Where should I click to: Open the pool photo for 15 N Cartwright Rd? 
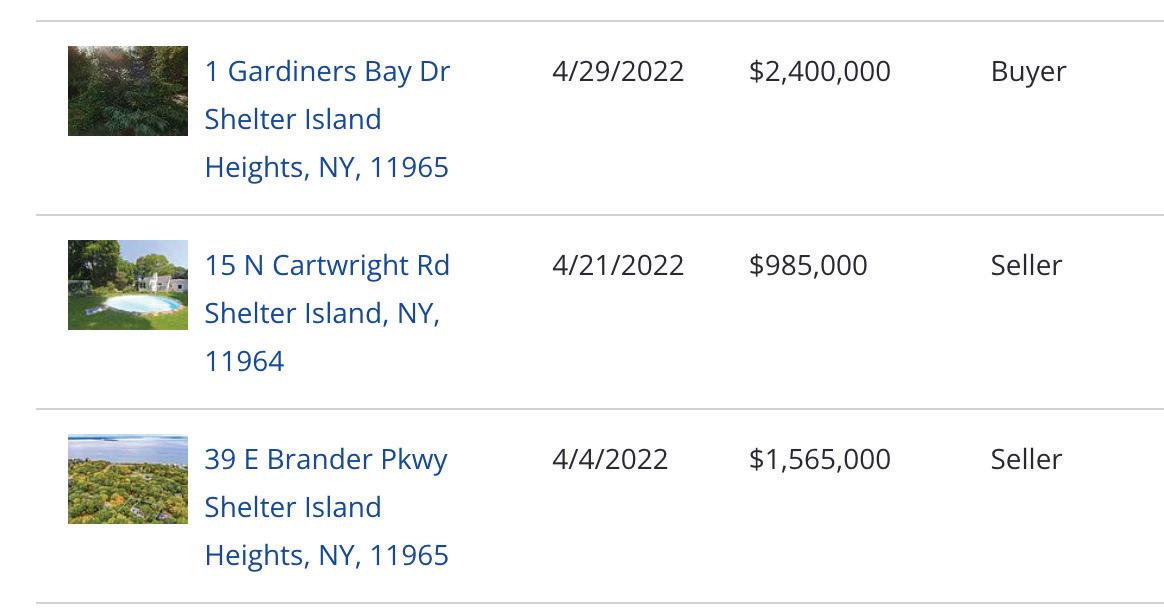128,284
